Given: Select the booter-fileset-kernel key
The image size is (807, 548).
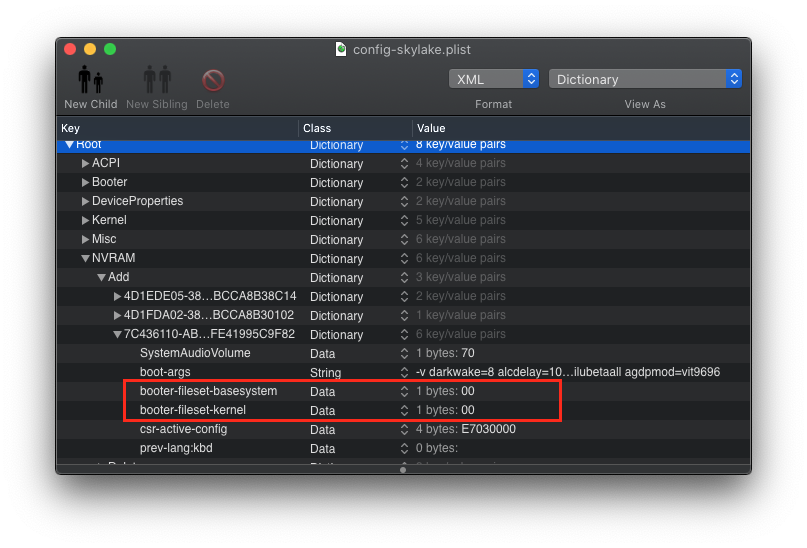Looking at the screenshot, I should tap(193, 410).
